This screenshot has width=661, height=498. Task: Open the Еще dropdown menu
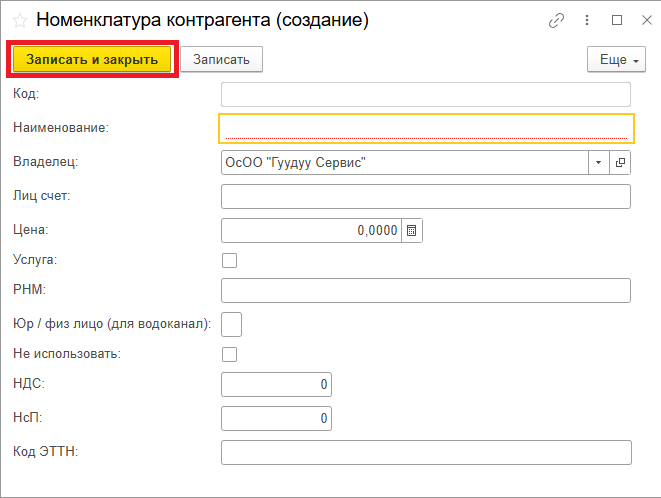coord(616,59)
